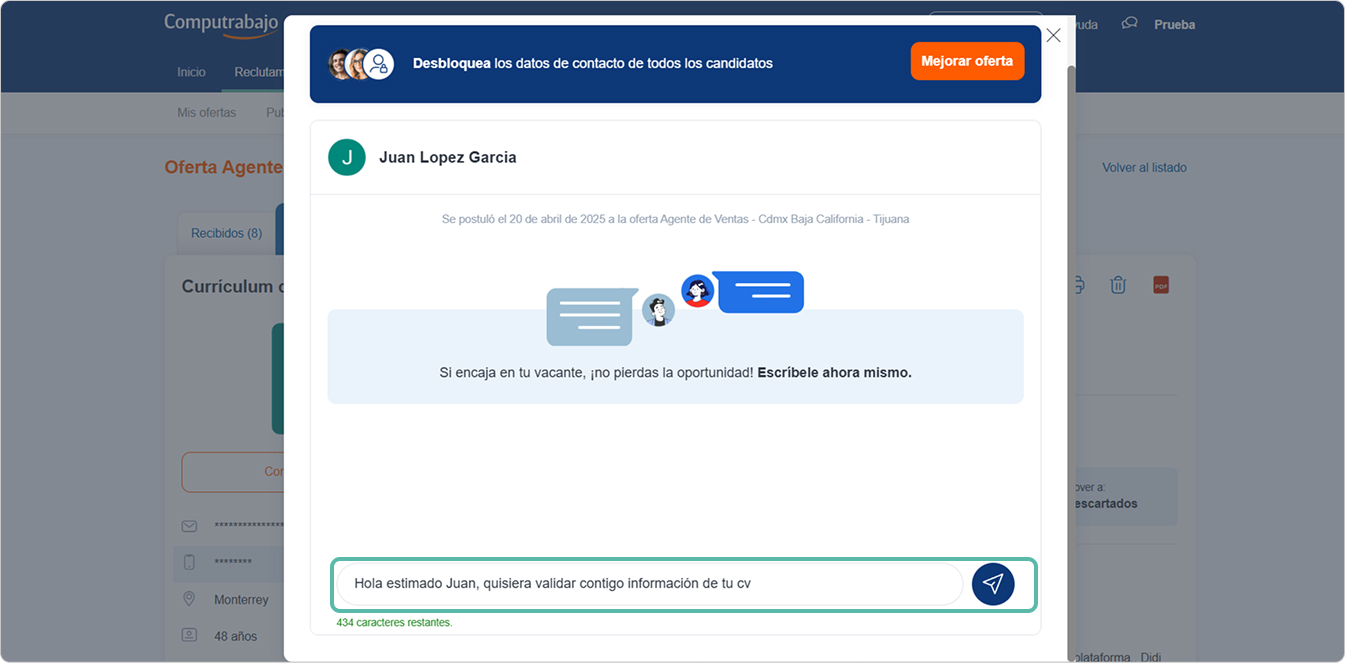
Task: Switch to the Recibidos (8) tab
Action: pos(226,233)
